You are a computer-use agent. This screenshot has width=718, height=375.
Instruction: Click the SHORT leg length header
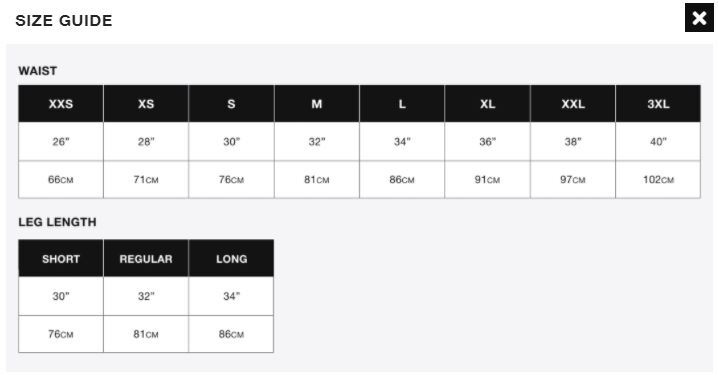61,258
